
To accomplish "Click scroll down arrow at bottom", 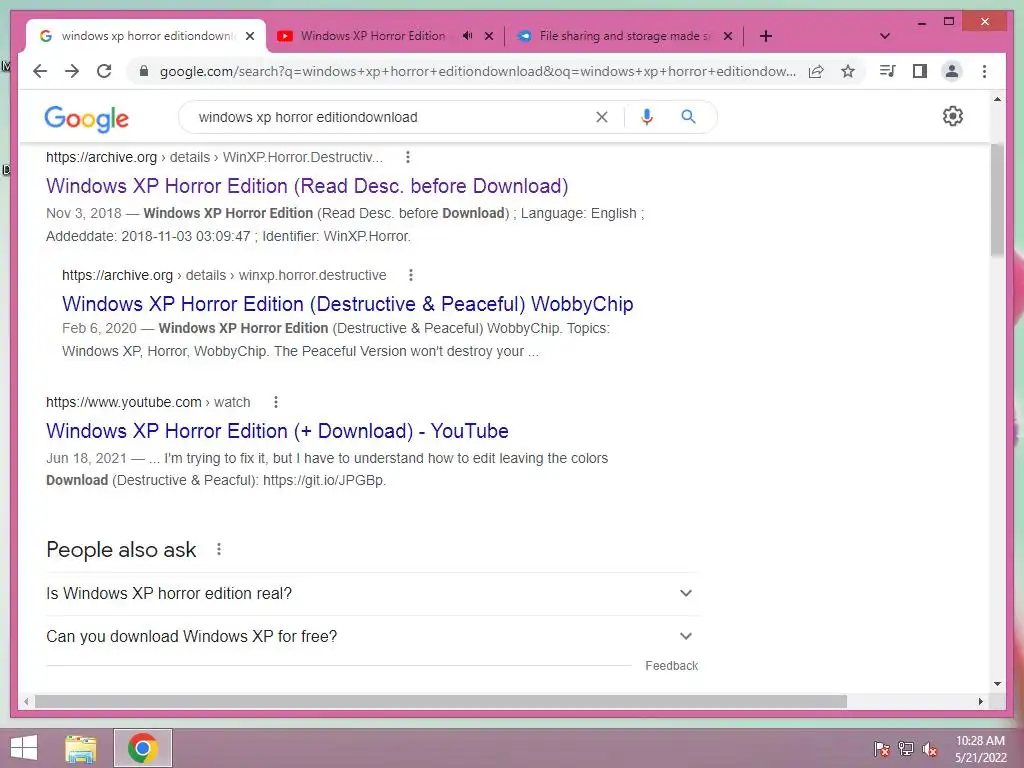I will pyautogui.click(x=997, y=684).
